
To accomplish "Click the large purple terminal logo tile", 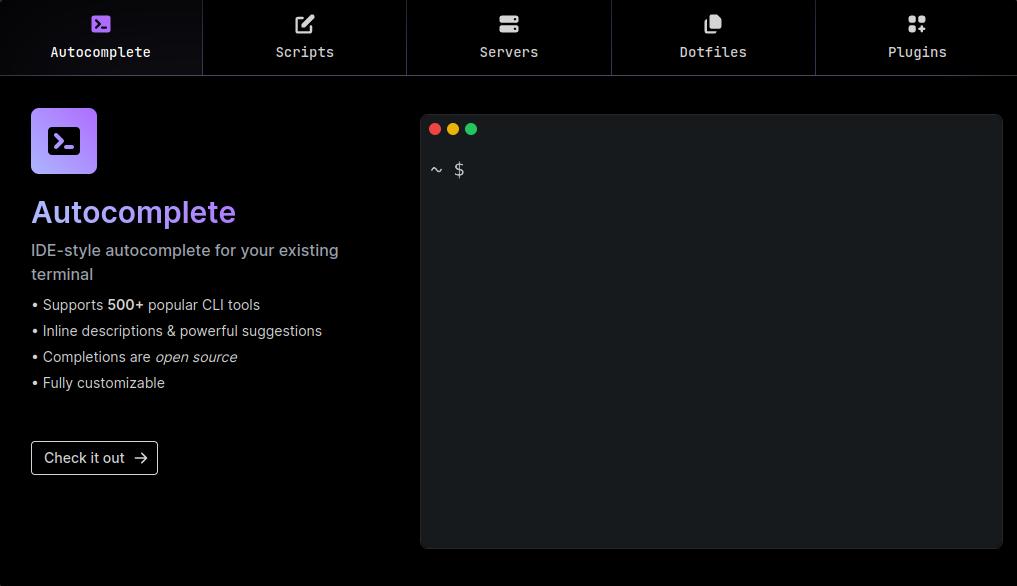I will (64, 141).
